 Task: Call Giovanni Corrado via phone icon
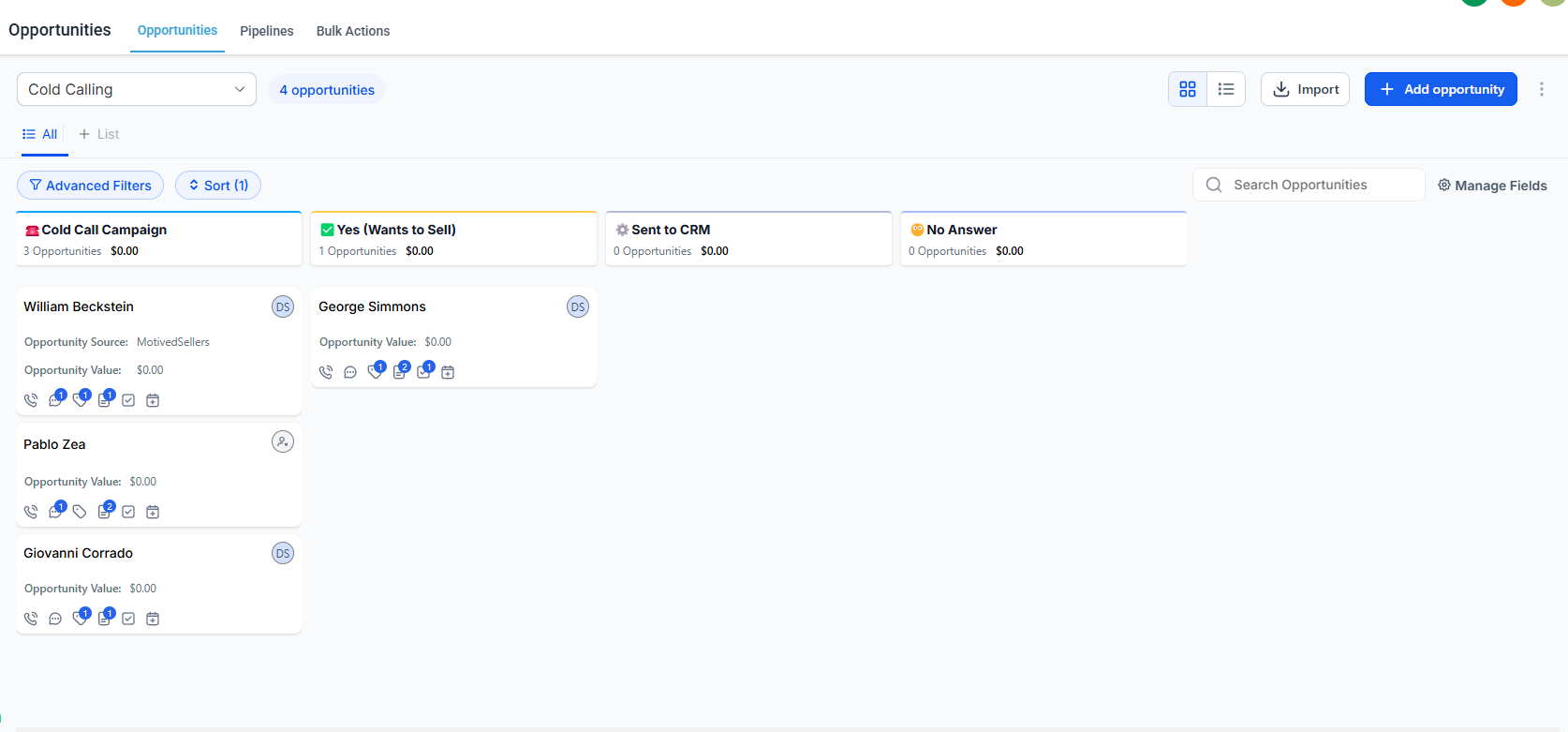31,619
